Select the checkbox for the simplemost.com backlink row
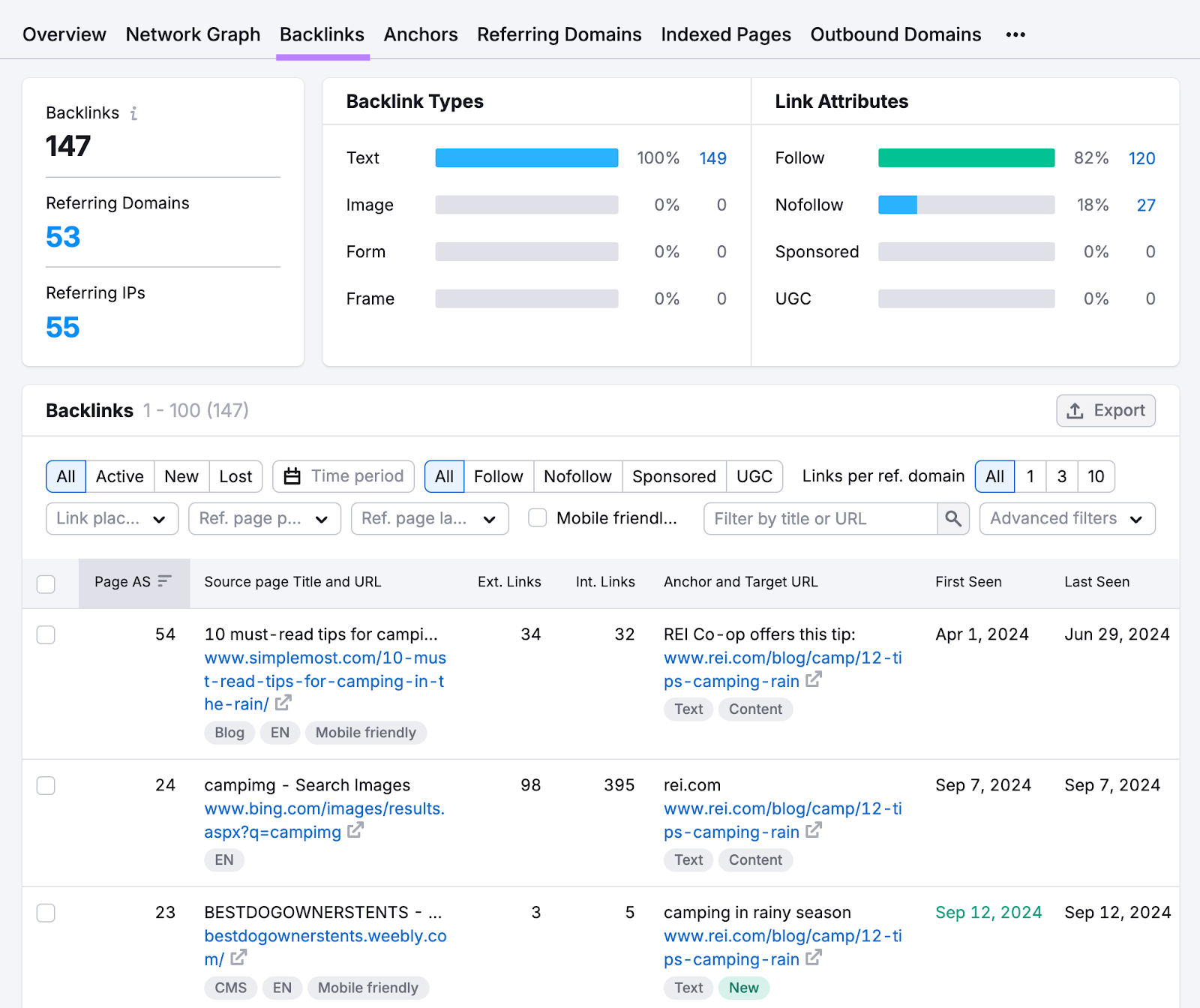The image size is (1200, 1008). point(46,634)
